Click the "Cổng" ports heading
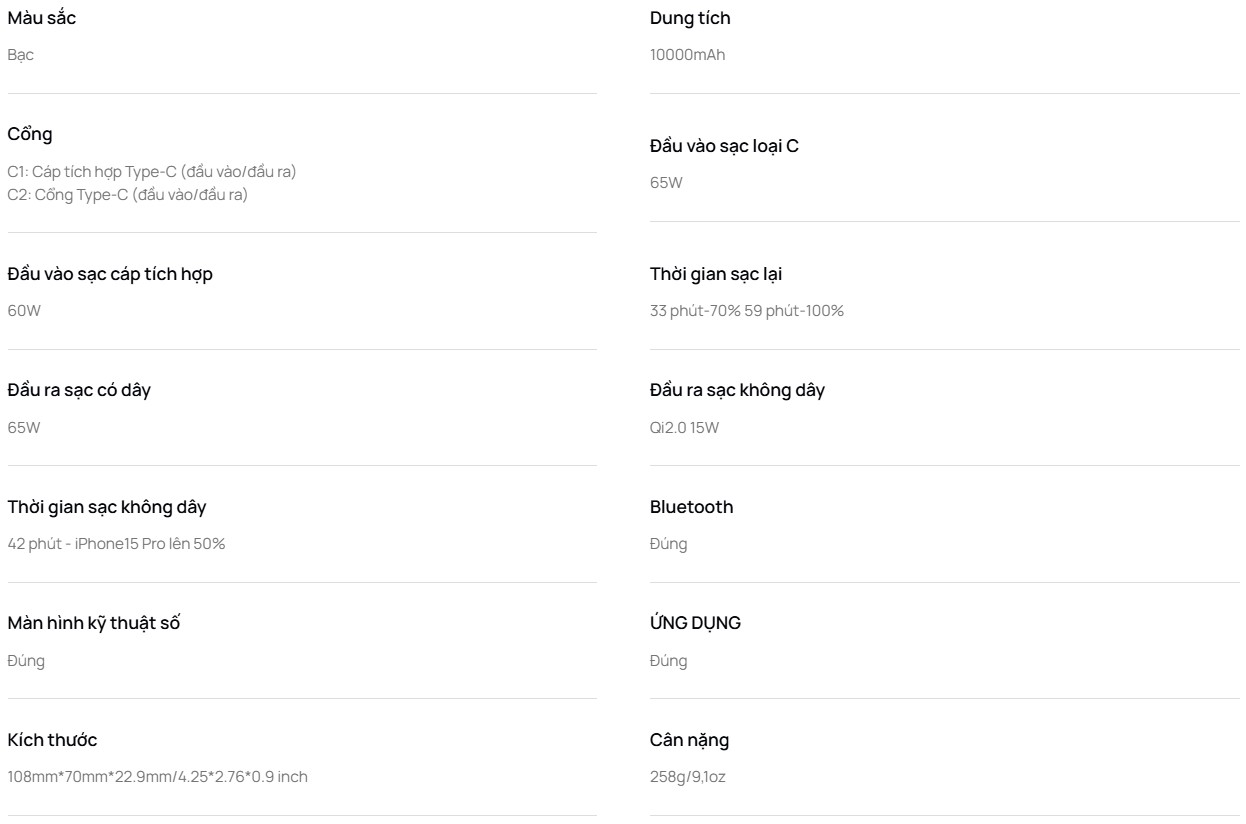Image resolution: width=1246 pixels, height=824 pixels. point(30,135)
